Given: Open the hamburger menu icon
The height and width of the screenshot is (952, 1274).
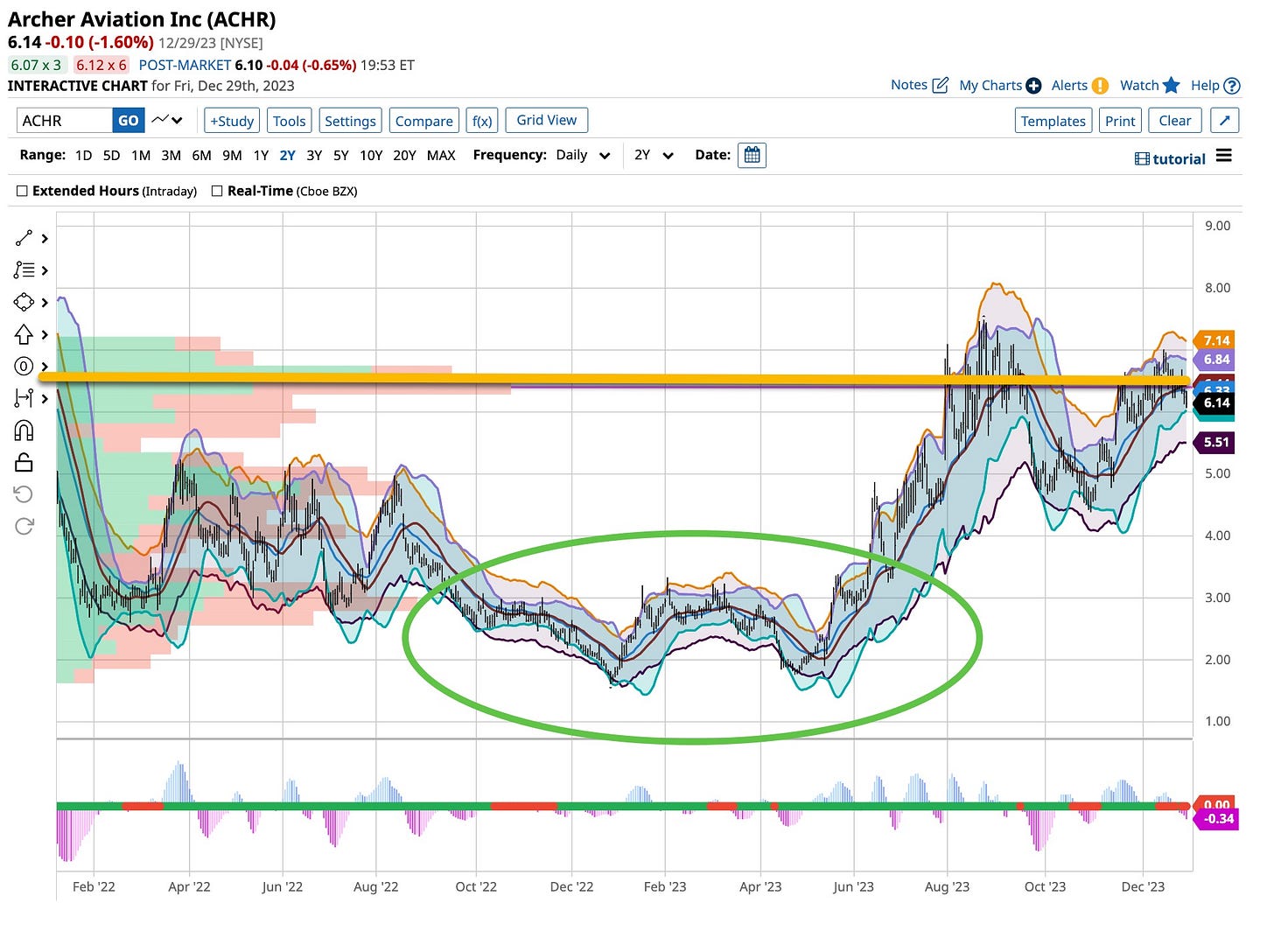Looking at the screenshot, I should 1224,156.
